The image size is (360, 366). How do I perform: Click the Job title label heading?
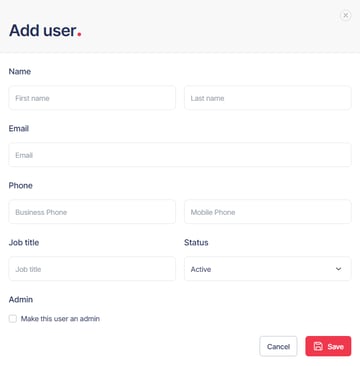pyautogui.click(x=24, y=243)
